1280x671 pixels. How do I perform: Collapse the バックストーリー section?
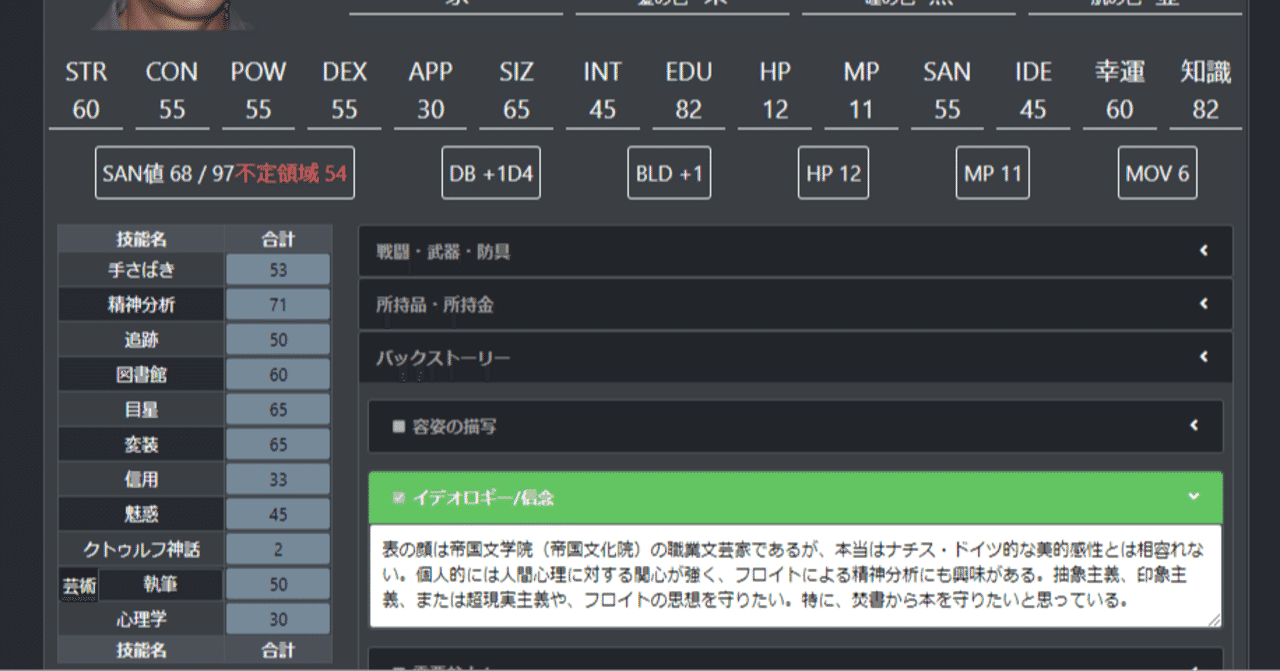(x=795, y=358)
